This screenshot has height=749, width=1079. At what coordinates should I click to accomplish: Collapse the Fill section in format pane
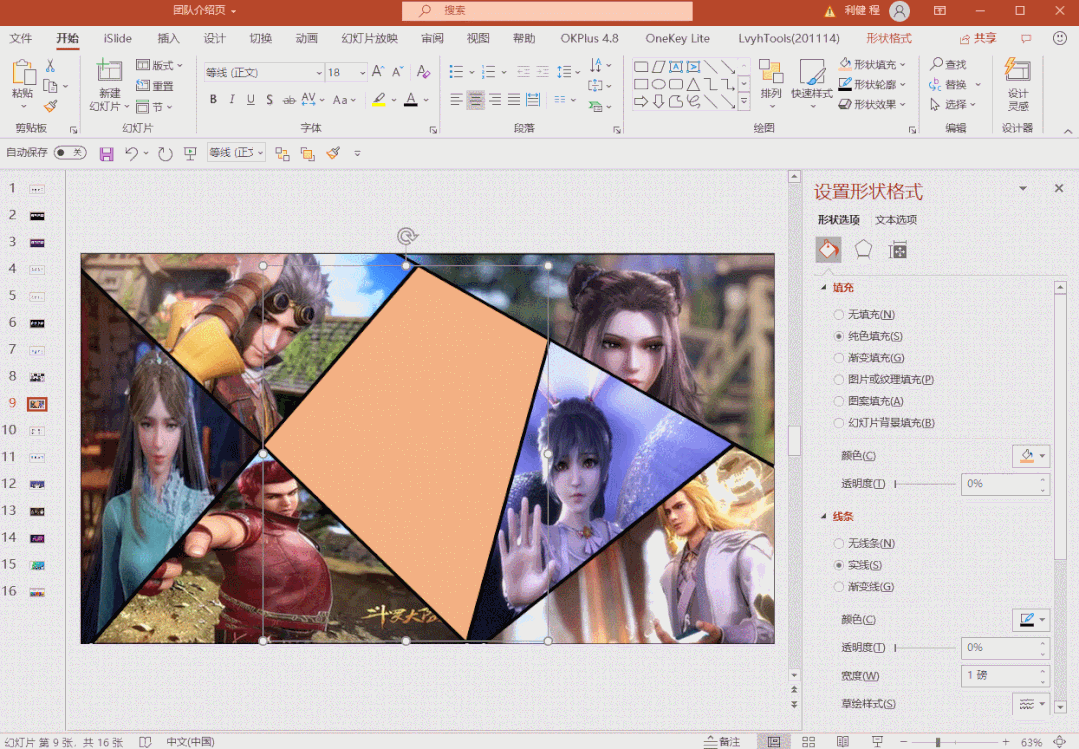pos(824,288)
